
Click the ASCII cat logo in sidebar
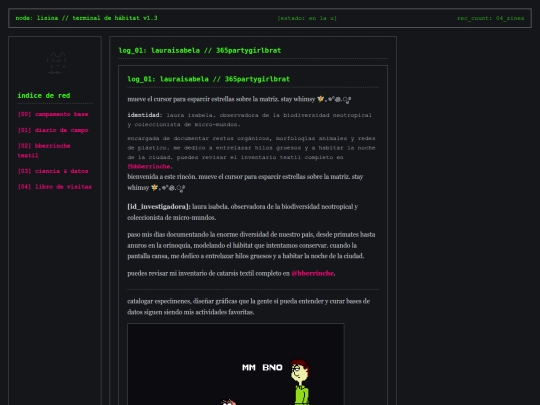tap(56, 63)
